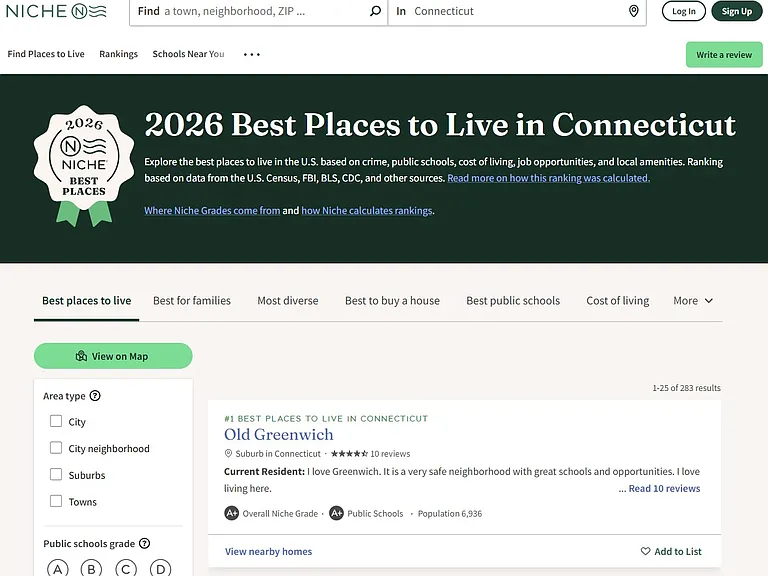Select public schools grade D
The image size is (768, 576).
tap(160, 568)
